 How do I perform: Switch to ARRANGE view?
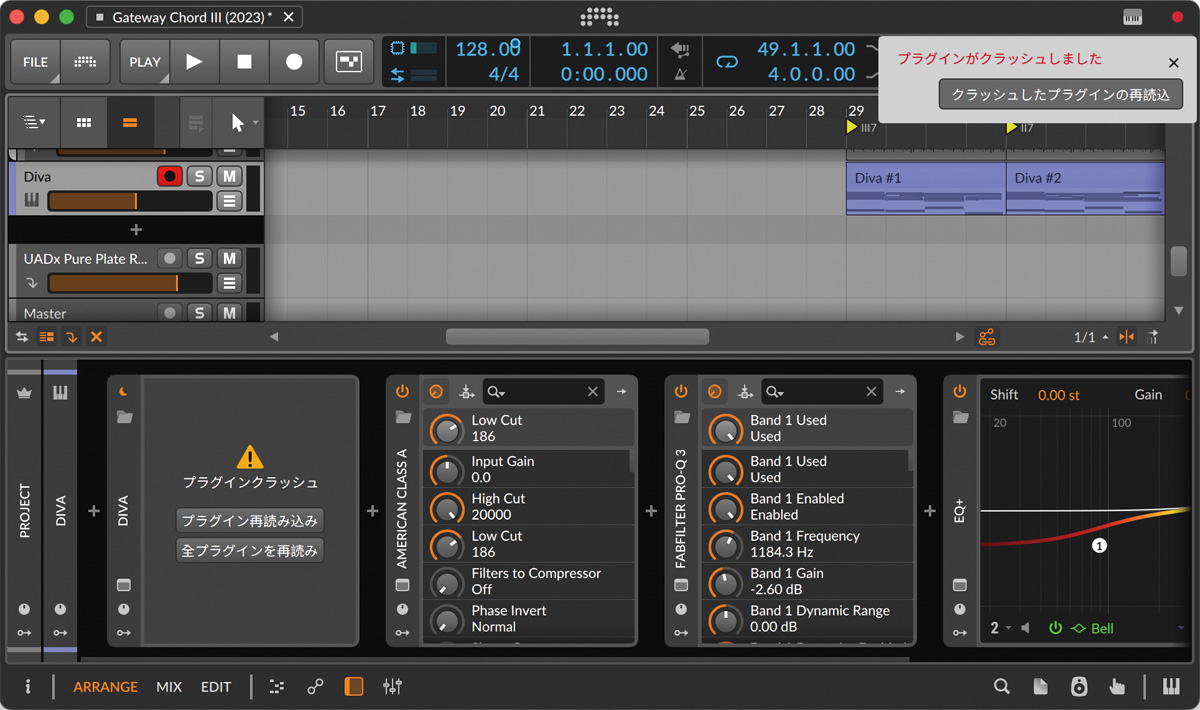click(105, 687)
